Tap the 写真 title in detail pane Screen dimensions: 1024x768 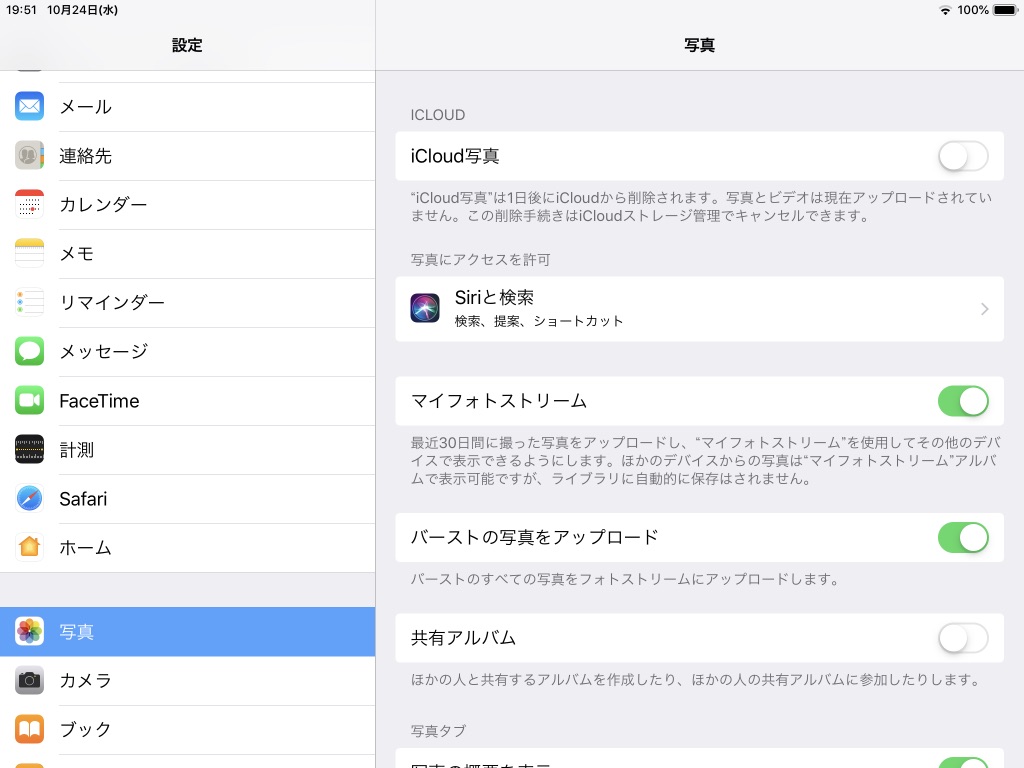coord(699,45)
